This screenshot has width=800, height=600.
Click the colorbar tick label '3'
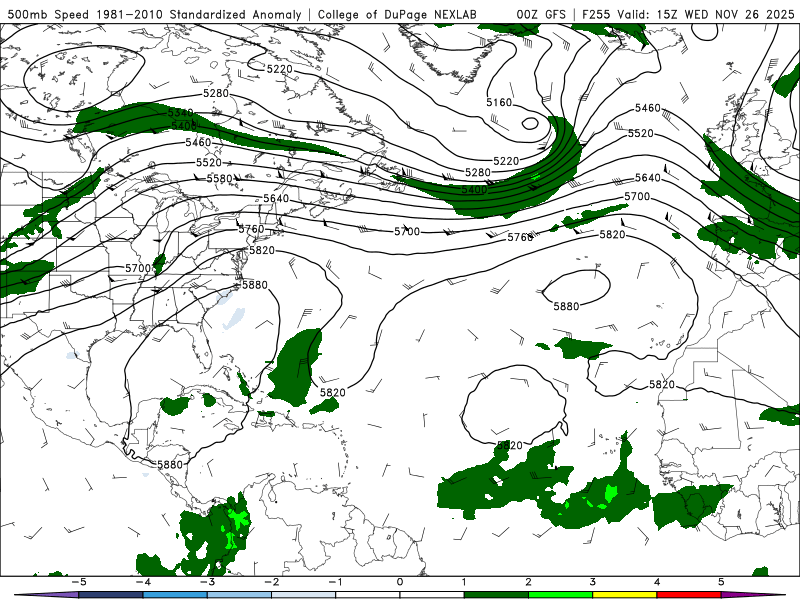(x=592, y=582)
